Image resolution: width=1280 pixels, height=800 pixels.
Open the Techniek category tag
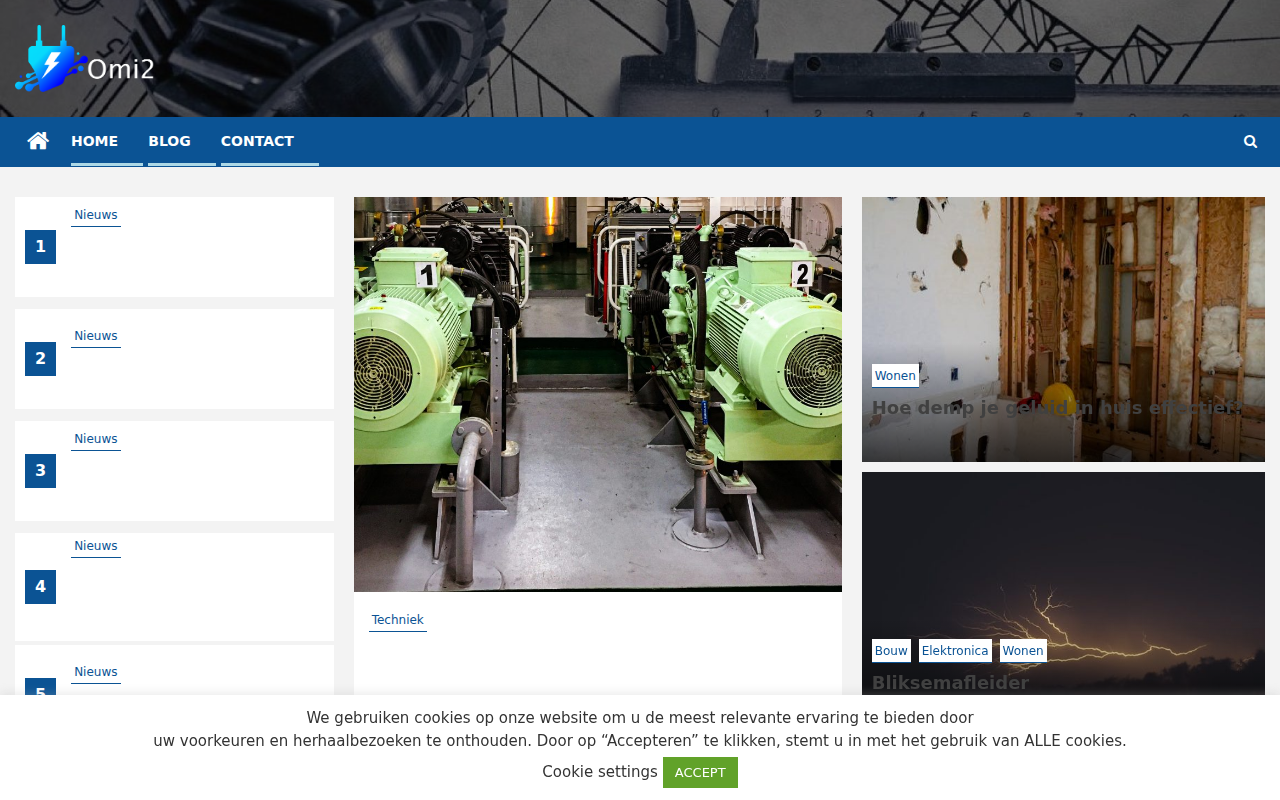coord(398,620)
